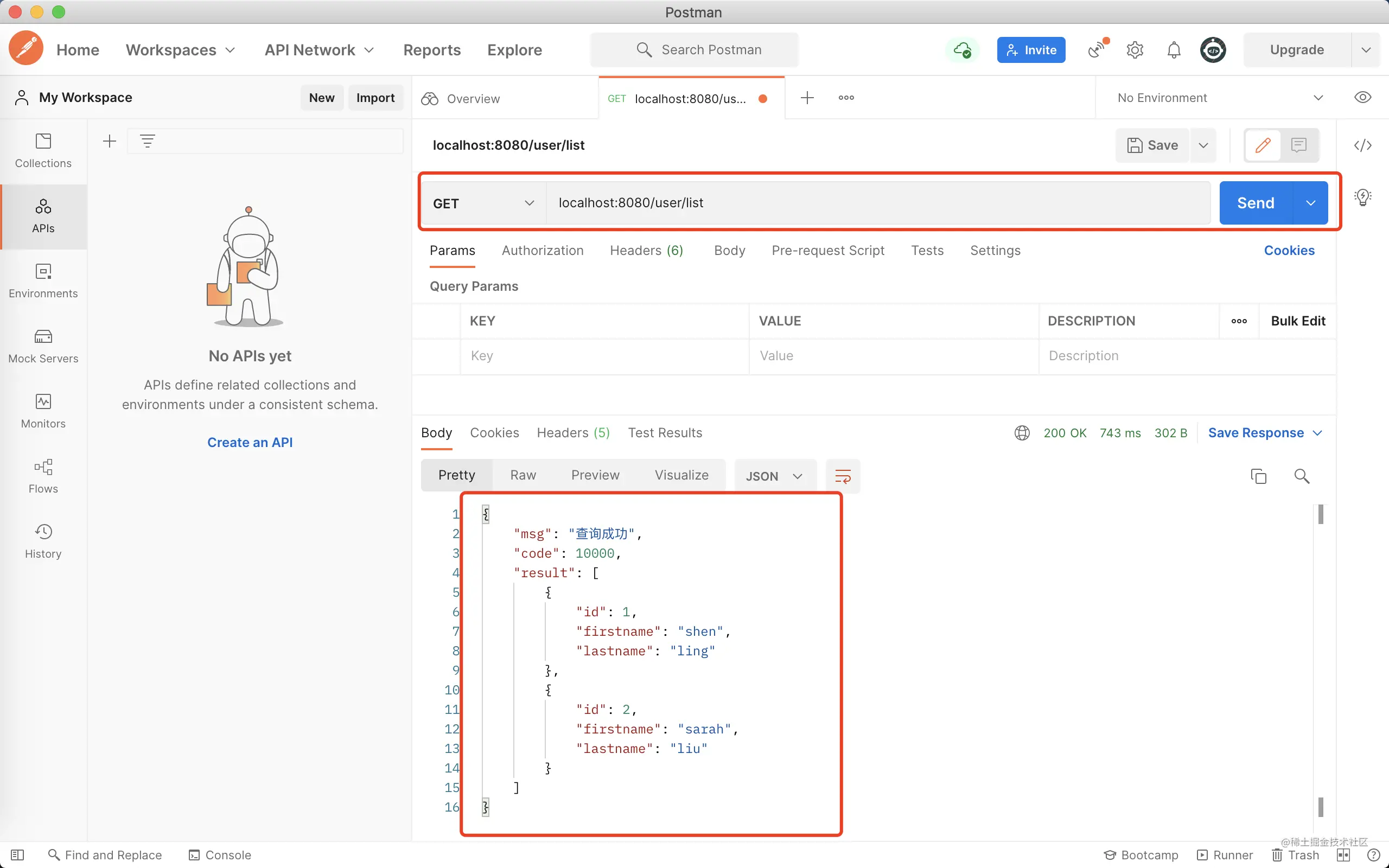The width and height of the screenshot is (1389, 868).
Task: Open the Pre-request Script tab
Action: coord(827,250)
